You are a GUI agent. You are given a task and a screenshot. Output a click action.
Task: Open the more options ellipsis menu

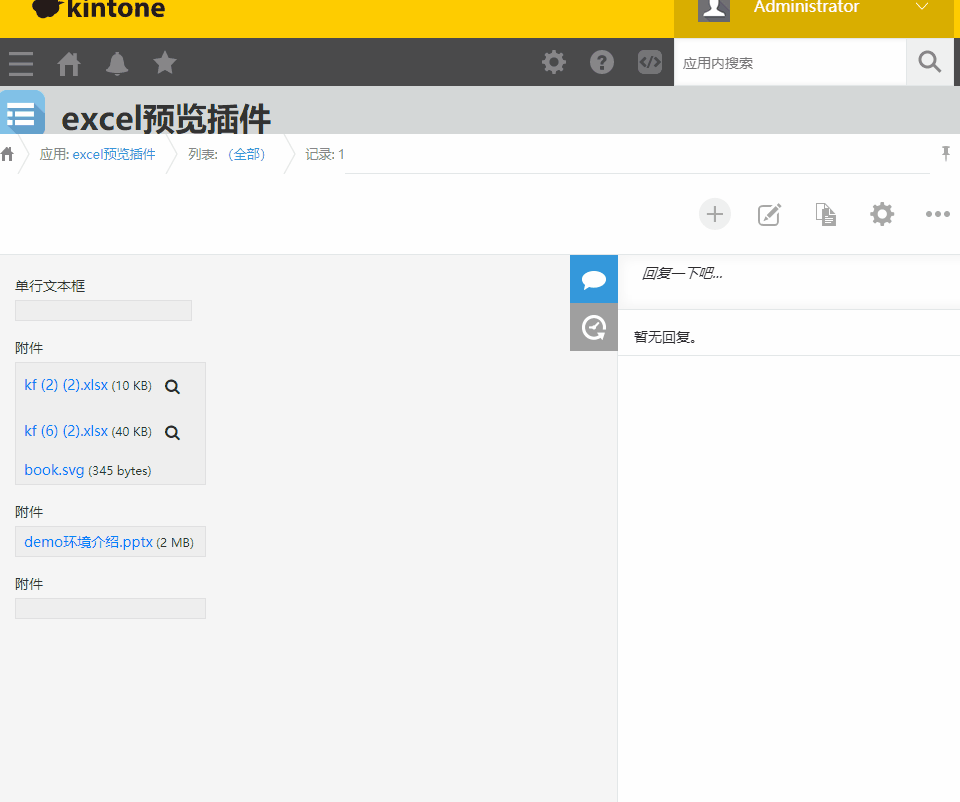tap(937, 214)
